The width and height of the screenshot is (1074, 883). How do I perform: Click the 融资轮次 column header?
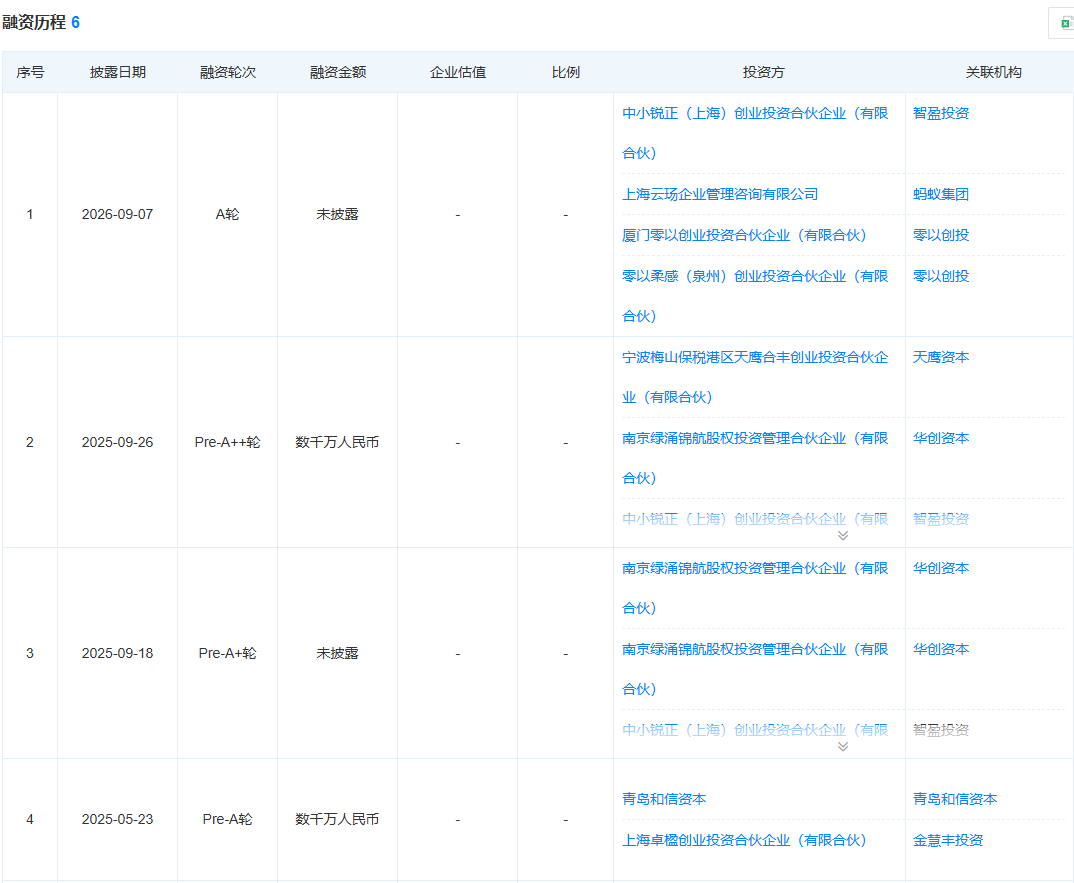pos(227,73)
